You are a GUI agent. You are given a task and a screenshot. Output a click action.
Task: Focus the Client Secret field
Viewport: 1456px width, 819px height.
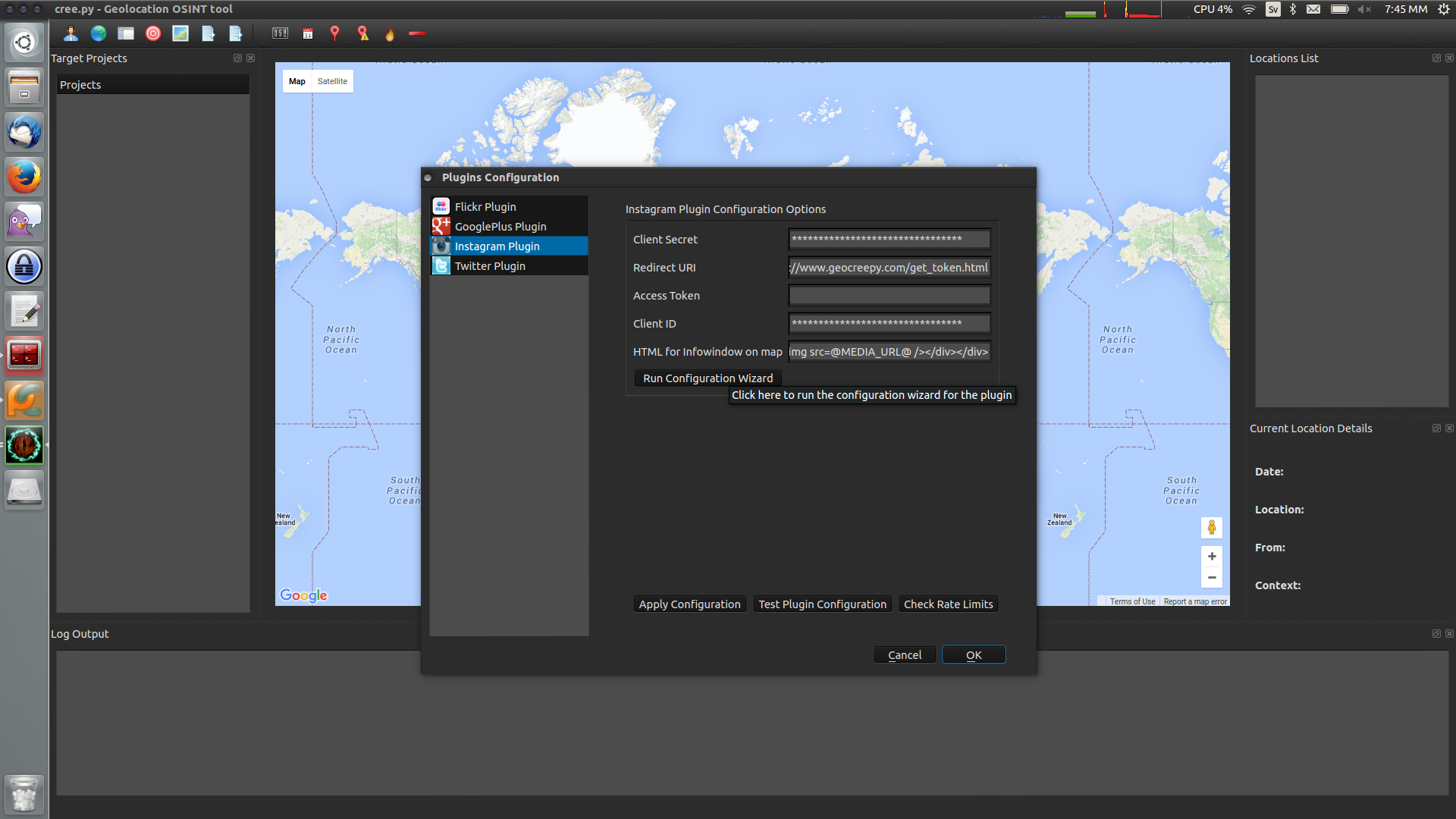coord(890,239)
